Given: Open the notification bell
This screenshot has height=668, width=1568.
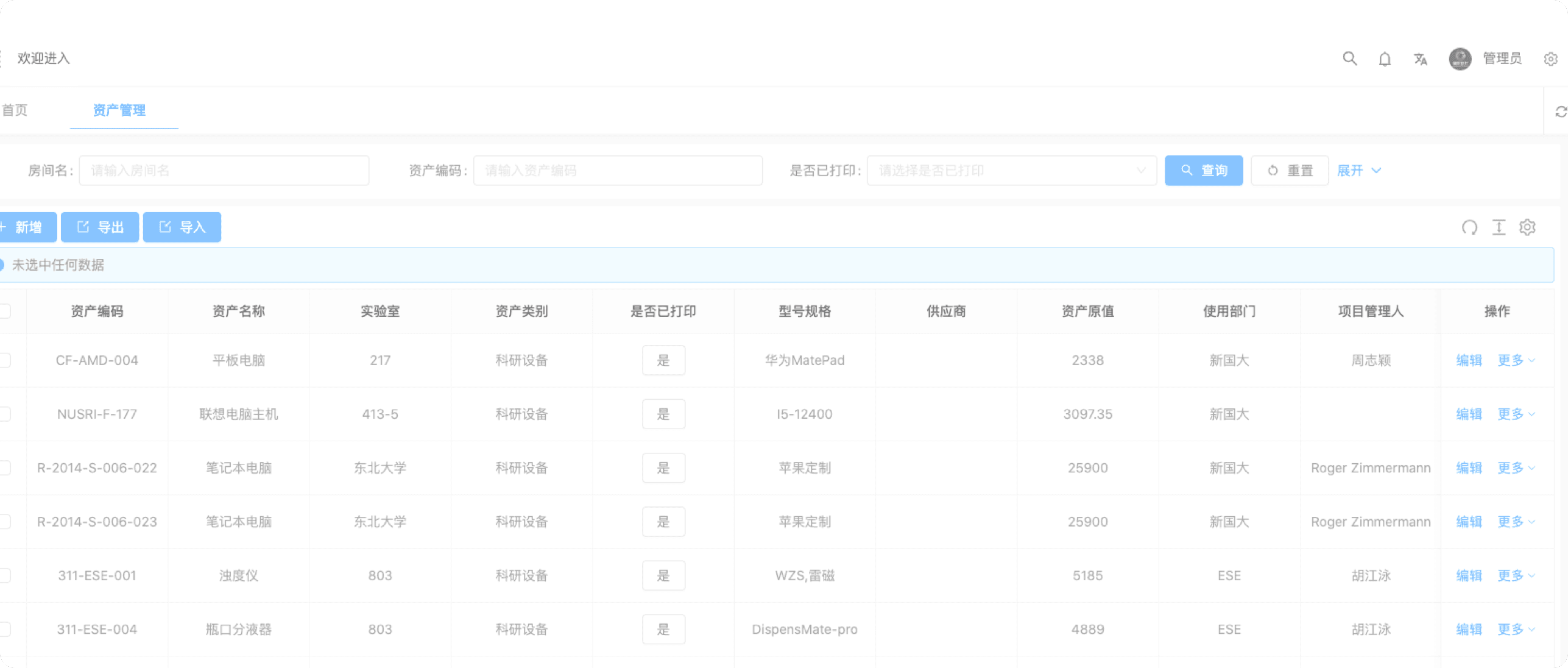Looking at the screenshot, I should point(1385,59).
